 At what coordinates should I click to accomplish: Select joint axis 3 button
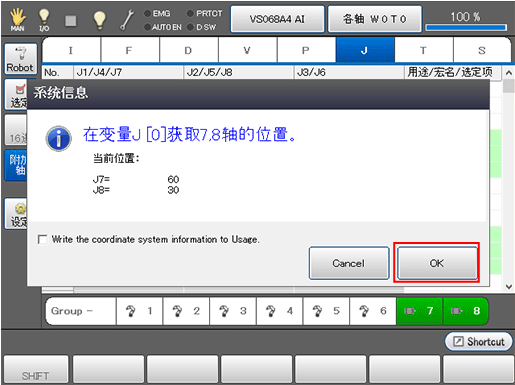click(x=233, y=311)
